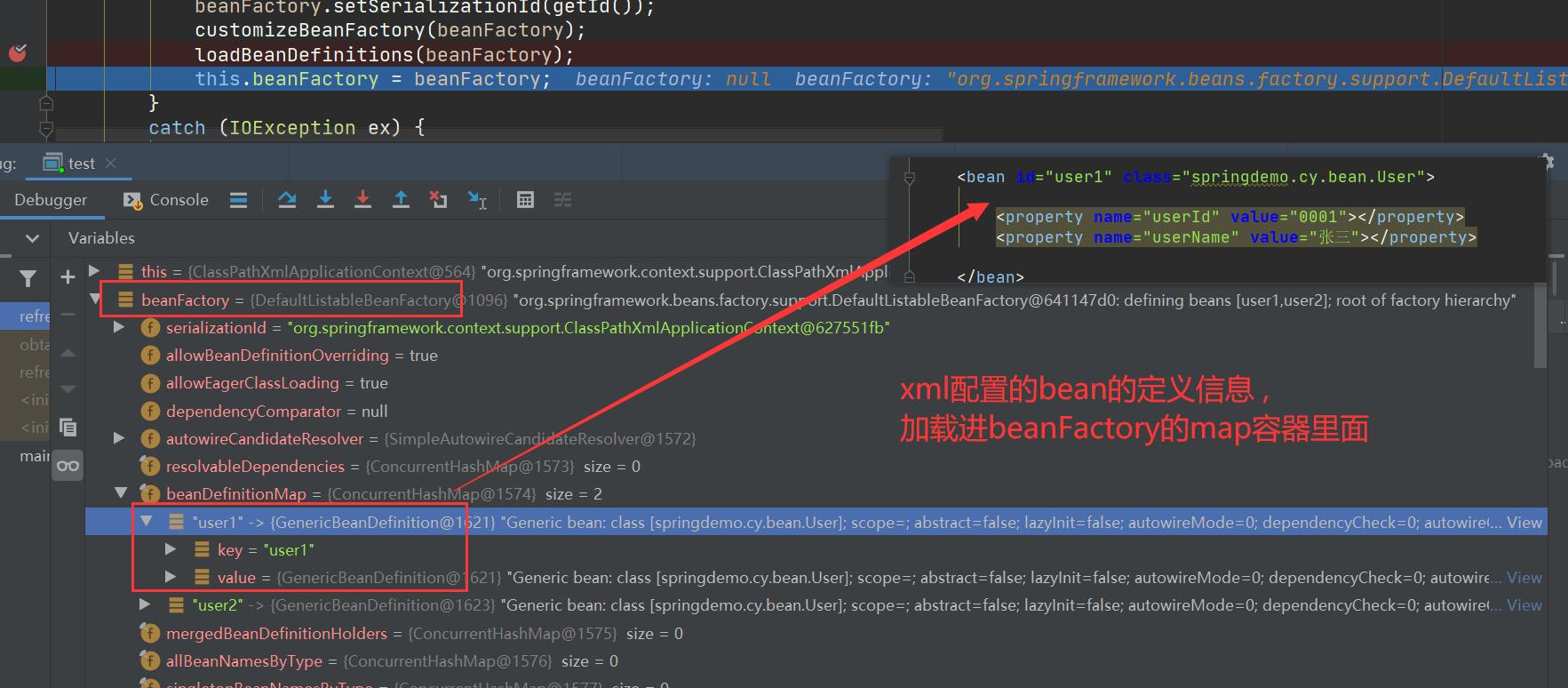Open View link on the "user2" row
The height and width of the screenshot is (688, 1568).
pyautogui.click(x=1524, y=605)
